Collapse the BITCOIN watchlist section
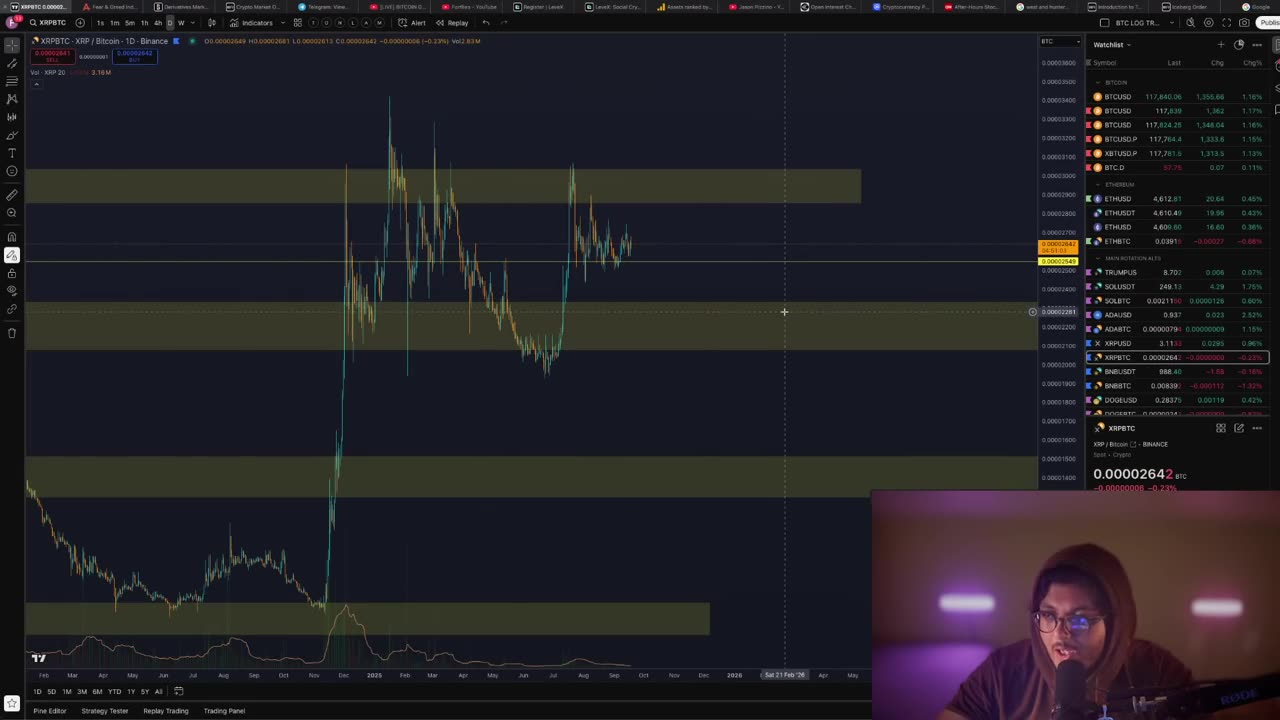This screenshot has width=1280, height=720. click(x=1098, y=83)
